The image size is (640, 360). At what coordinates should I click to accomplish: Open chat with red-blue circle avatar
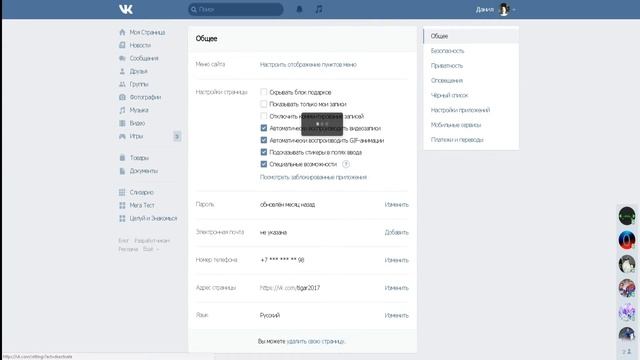[x=627, y=240]
